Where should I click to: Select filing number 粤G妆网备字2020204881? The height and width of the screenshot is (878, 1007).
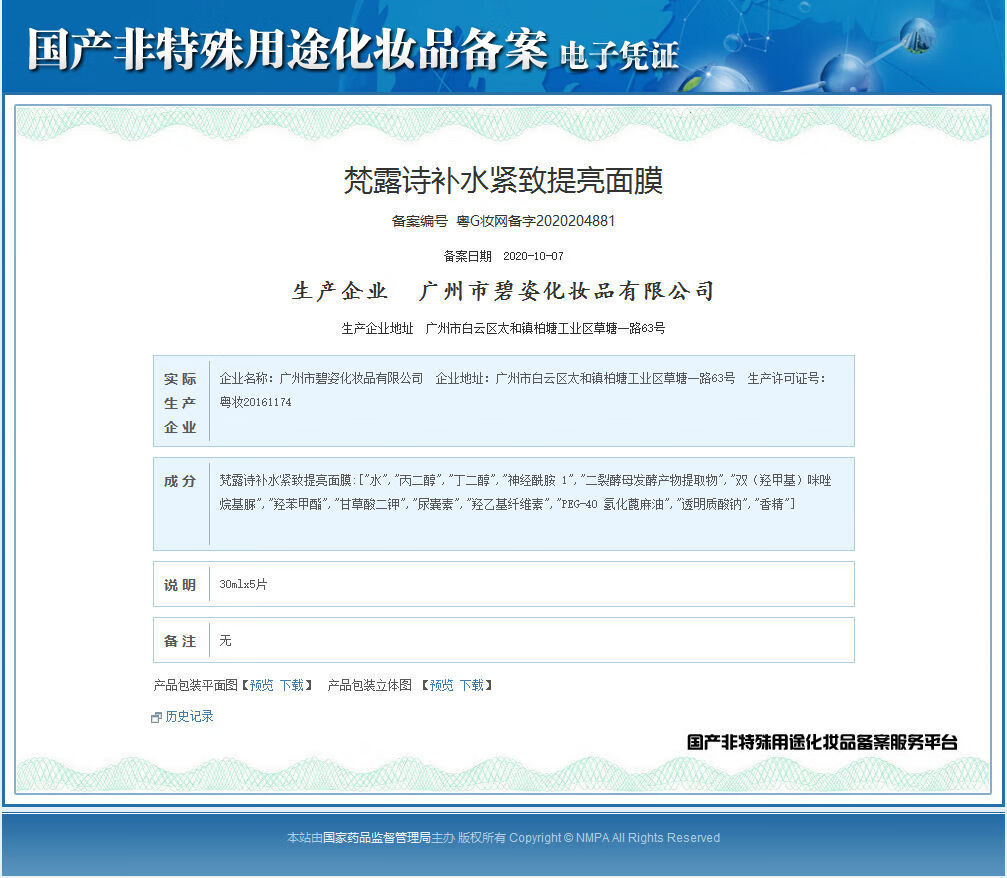[x=536, y=221]
